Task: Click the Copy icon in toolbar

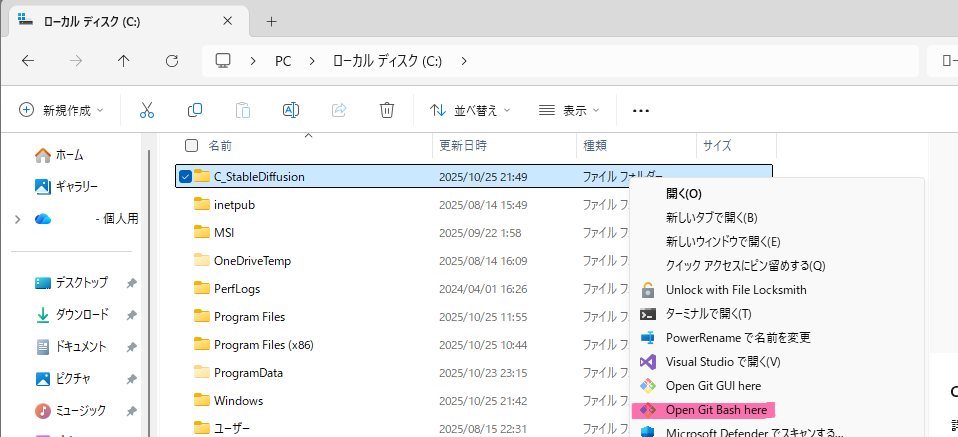Action: click(195, 110)
